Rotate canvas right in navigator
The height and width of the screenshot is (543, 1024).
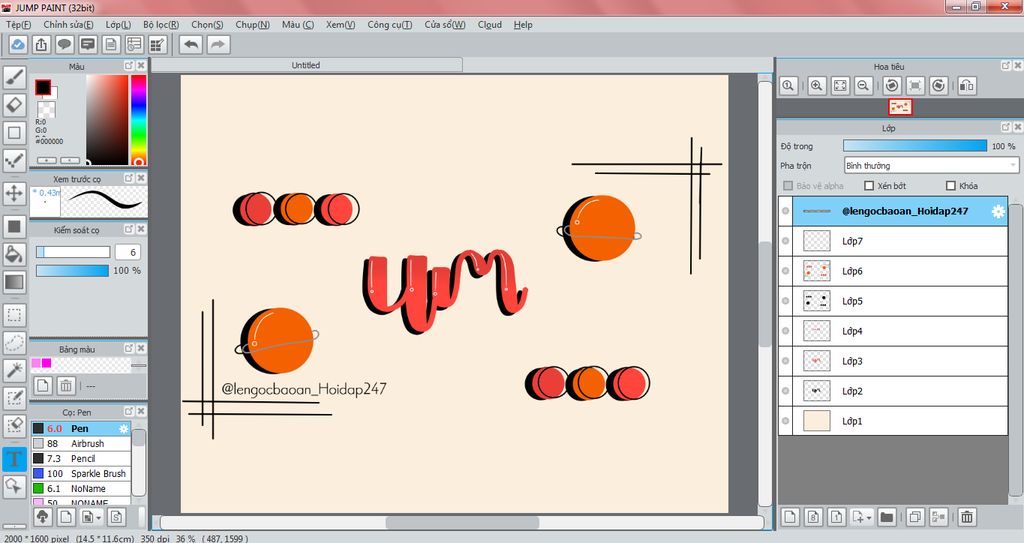tap(938, 86)
